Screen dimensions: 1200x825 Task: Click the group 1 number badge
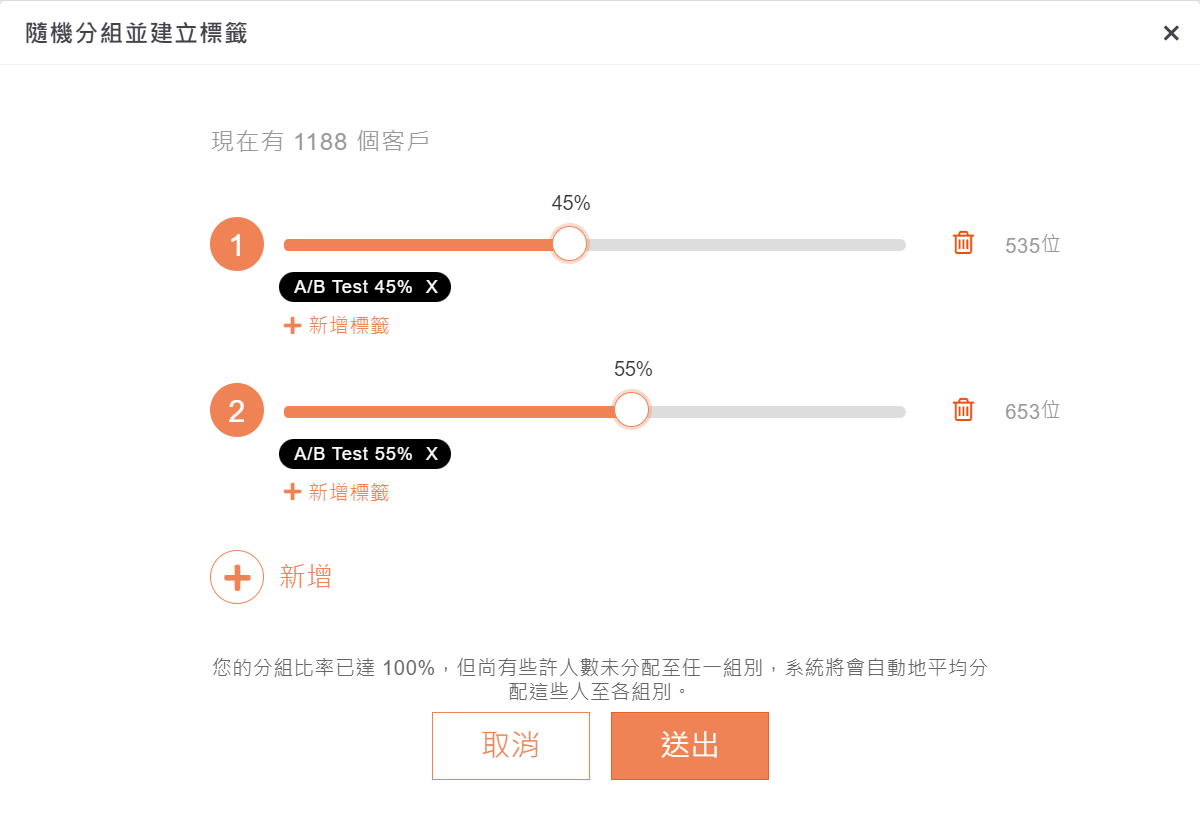click(x=237, y=244)
